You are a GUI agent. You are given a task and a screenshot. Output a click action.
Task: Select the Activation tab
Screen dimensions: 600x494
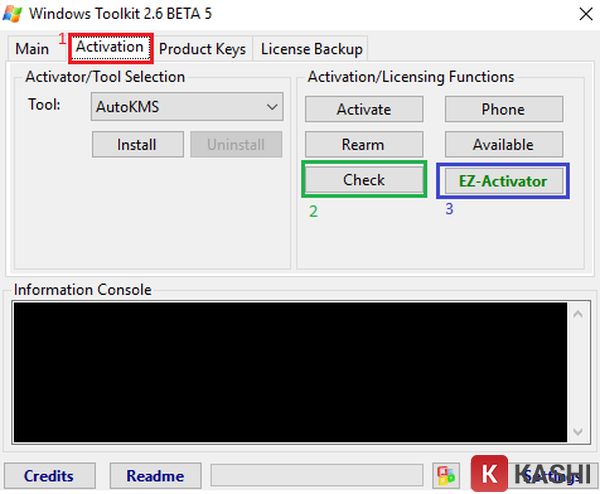pos(111,47)
